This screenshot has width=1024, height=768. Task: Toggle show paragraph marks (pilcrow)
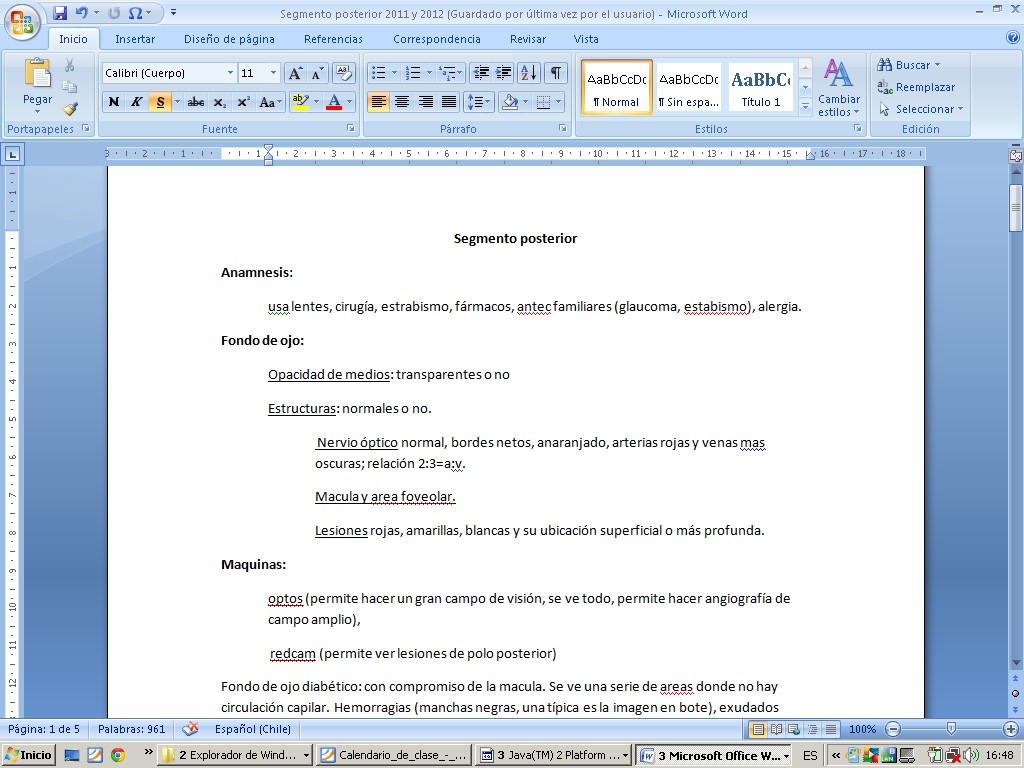[555, 73]
